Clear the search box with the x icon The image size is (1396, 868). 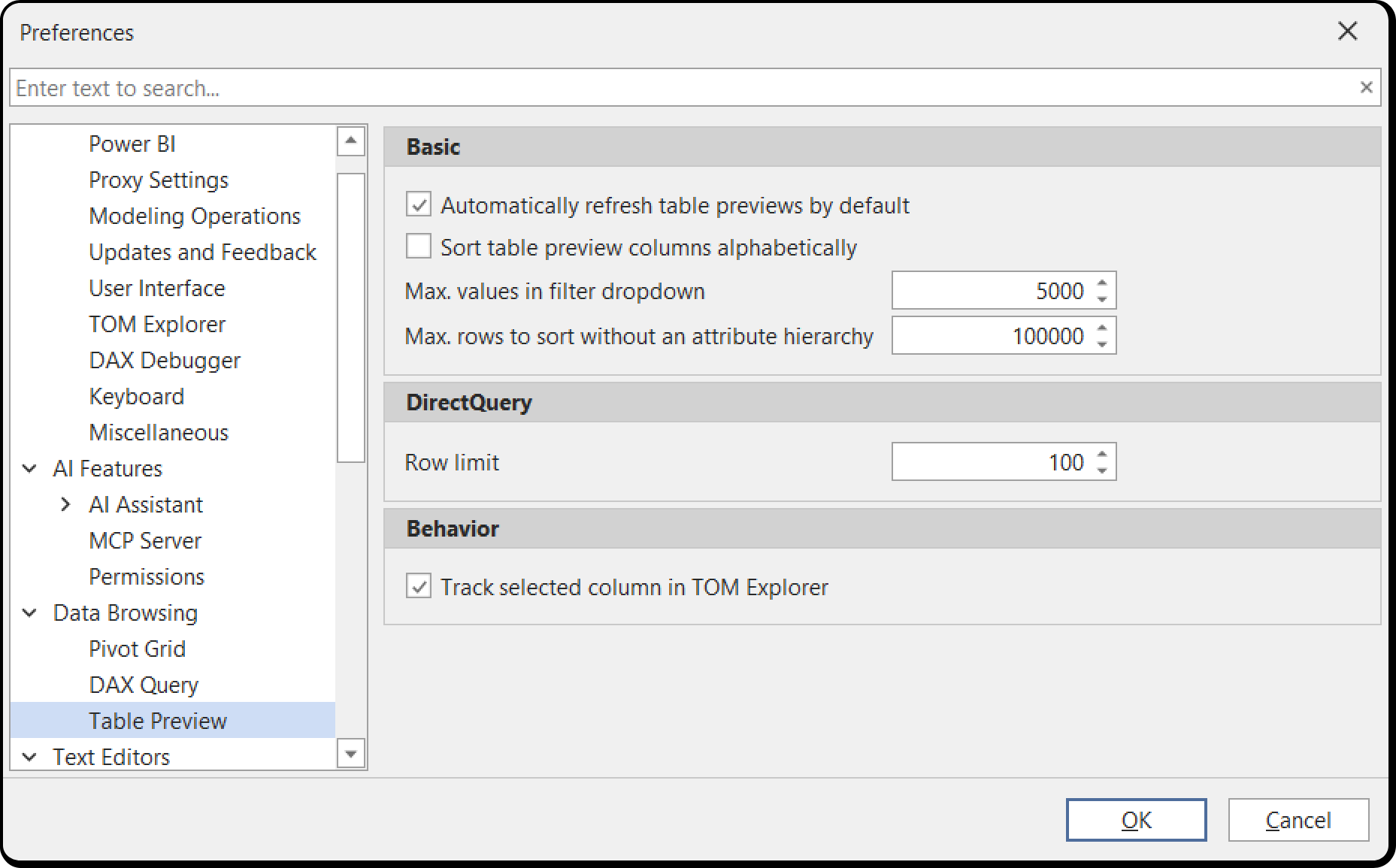[1366, 87]
